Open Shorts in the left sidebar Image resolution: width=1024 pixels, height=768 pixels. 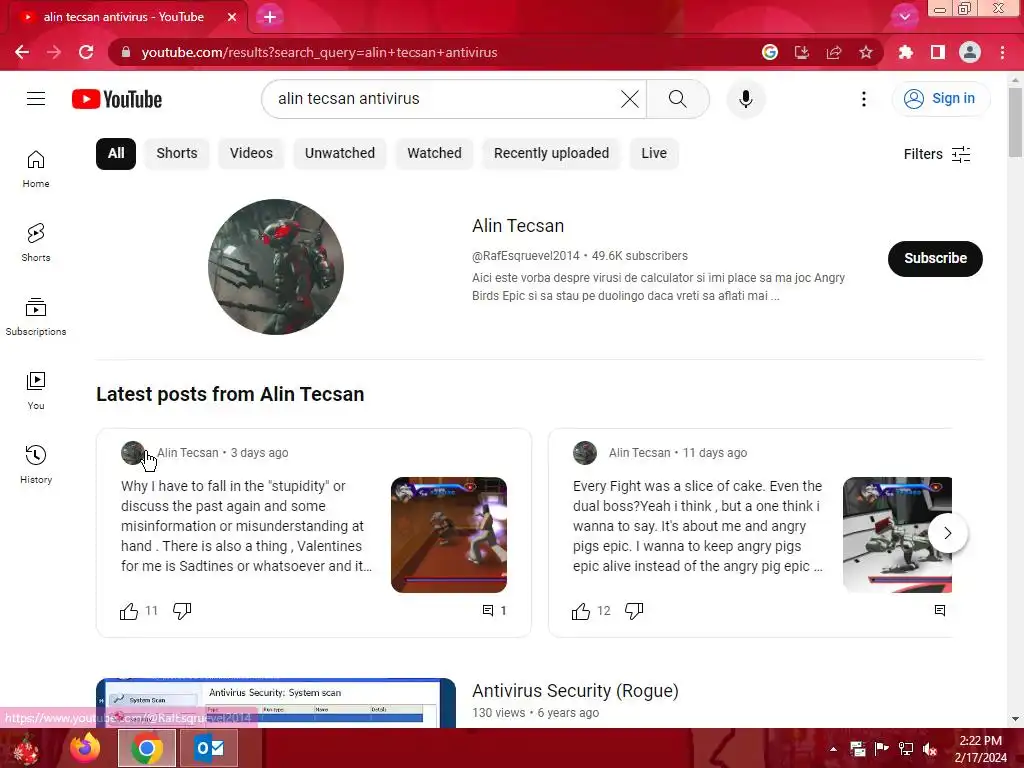pos(36,243)
